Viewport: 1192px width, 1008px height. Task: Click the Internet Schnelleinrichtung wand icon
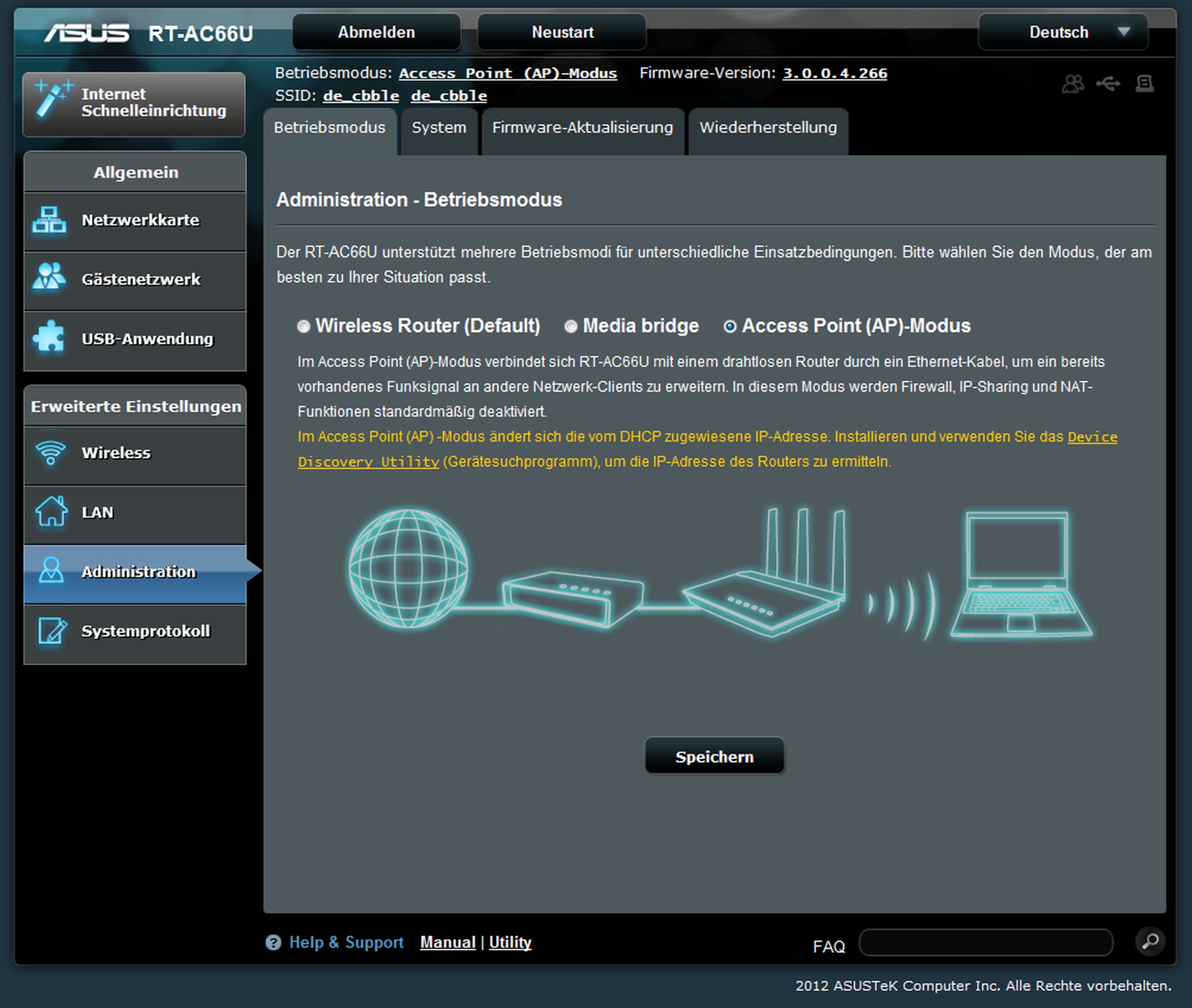tap(53, 99)
